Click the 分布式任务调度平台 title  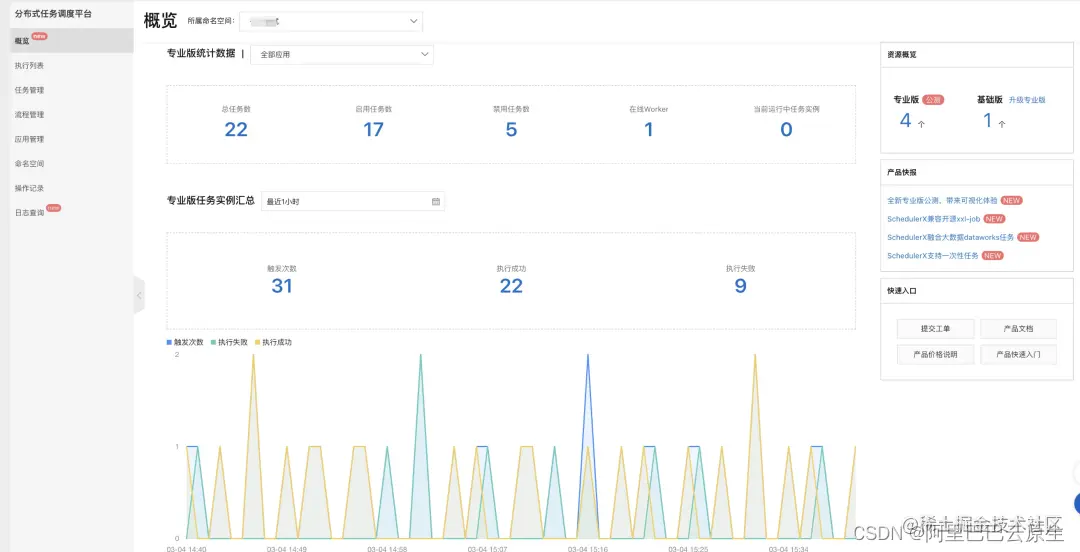tap(53, 14)
